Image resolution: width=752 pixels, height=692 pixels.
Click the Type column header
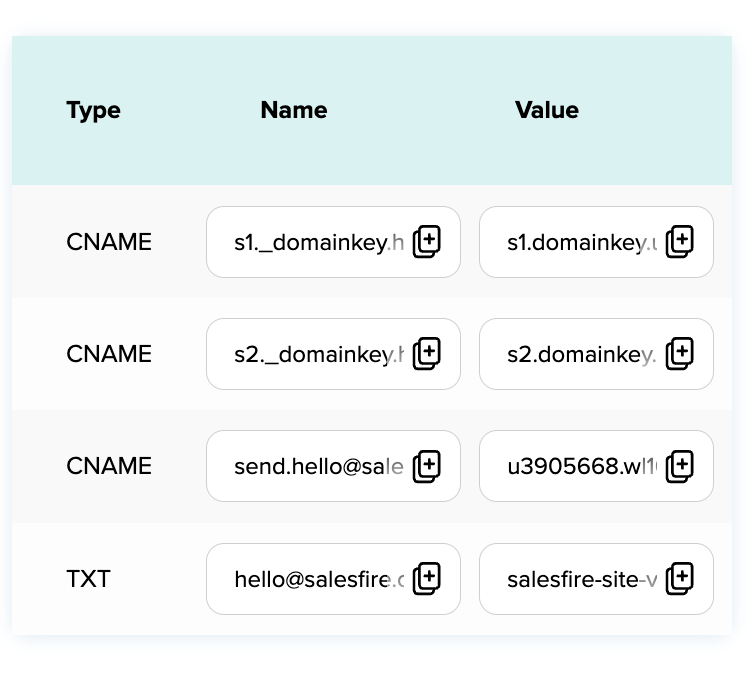click(94, 111)
